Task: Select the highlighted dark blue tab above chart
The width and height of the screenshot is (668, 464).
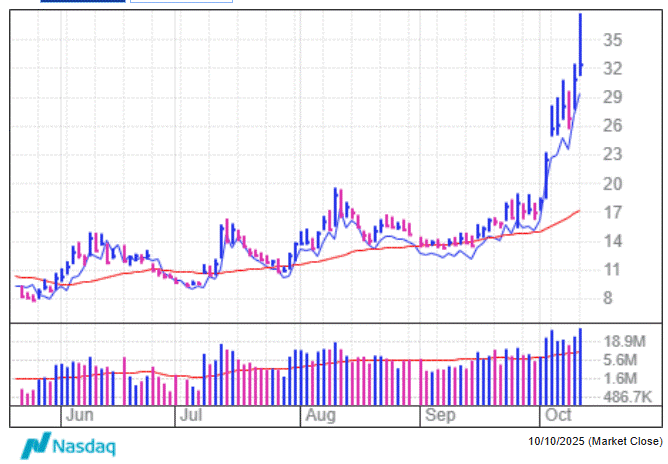Action: point(83,2)
